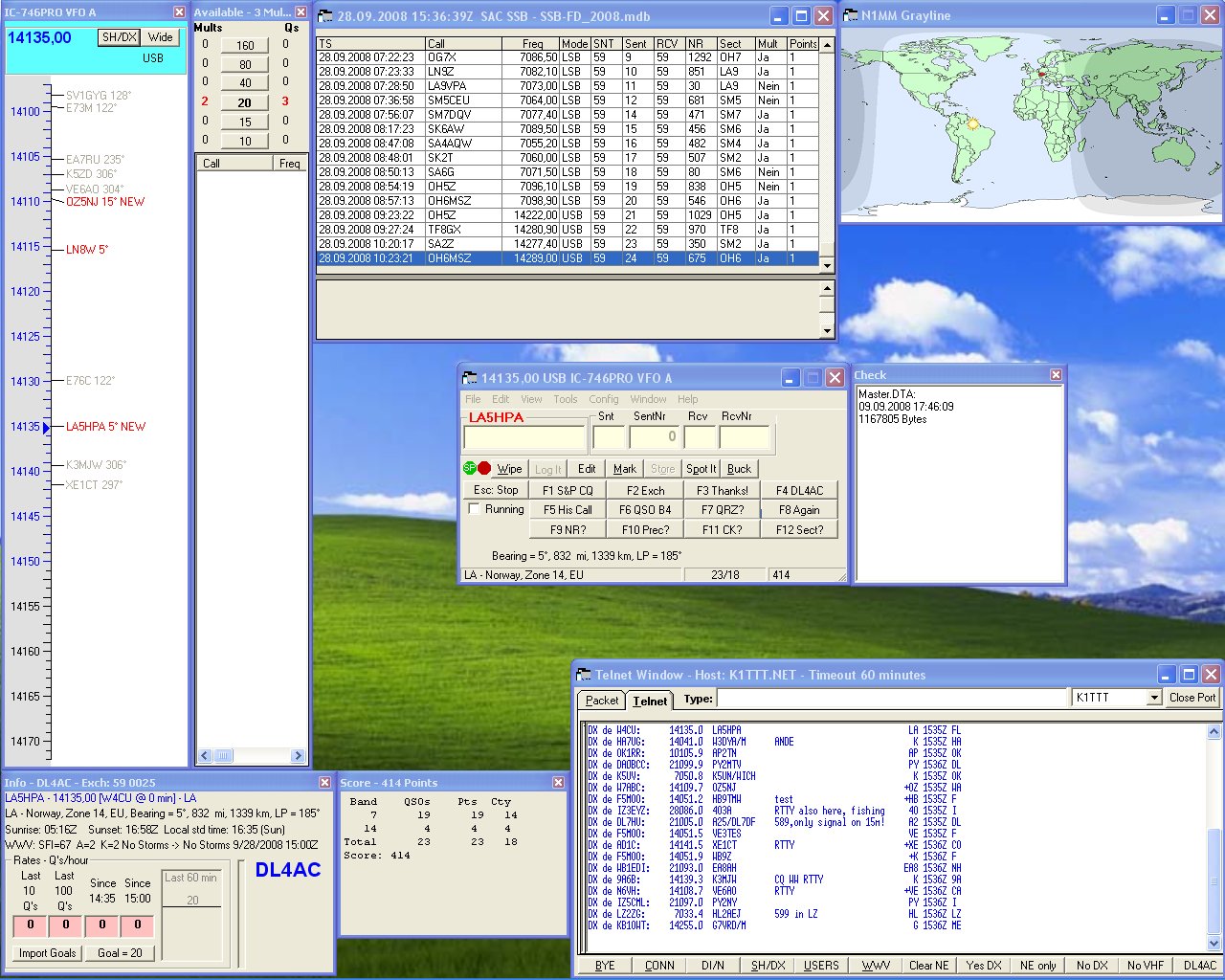This screenshot has width=1225, height=980.
Task: Click the Close Port button
Action: 1192,698
